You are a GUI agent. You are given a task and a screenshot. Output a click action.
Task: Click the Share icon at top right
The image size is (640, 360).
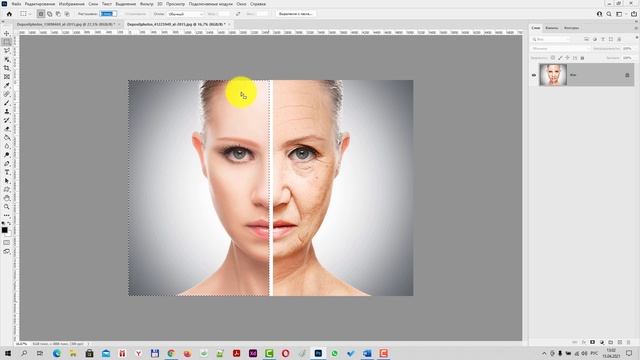[633, 14]
